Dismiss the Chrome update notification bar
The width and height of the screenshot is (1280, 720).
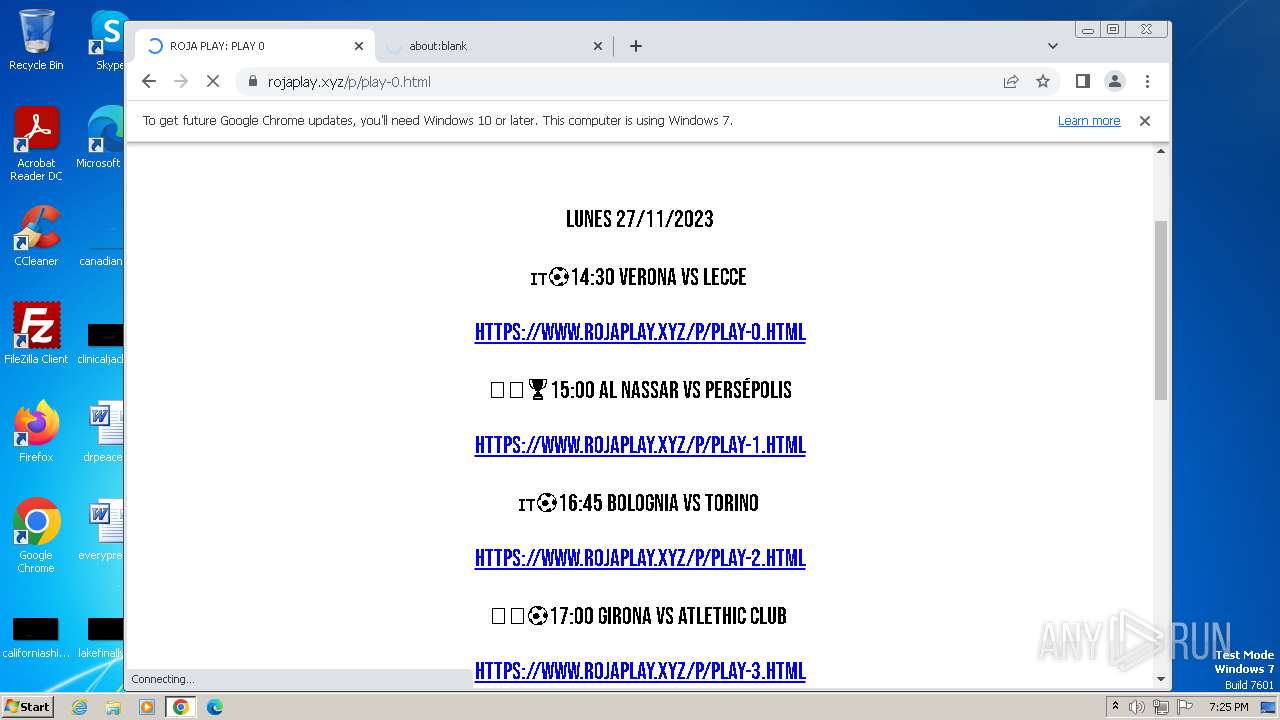point(1145,121)
